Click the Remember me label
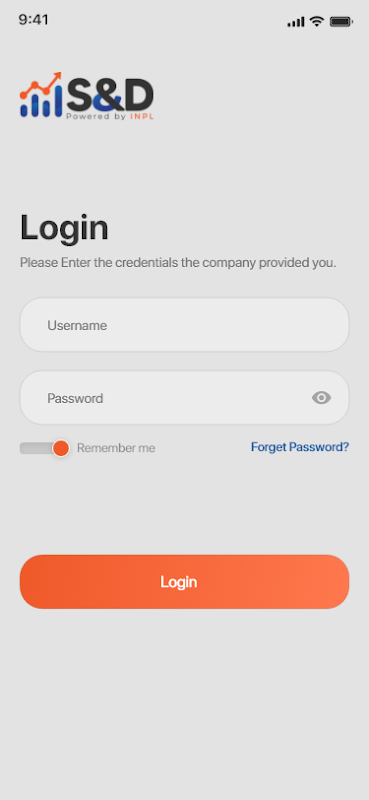Screen dimensions: 369x800 click(x=116, y=448)
